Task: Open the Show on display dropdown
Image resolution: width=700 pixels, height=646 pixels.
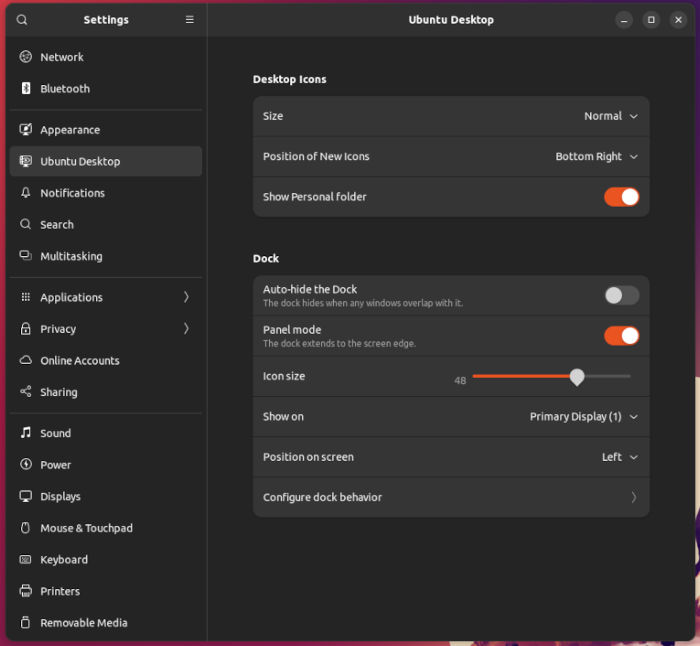Action: 583,417
